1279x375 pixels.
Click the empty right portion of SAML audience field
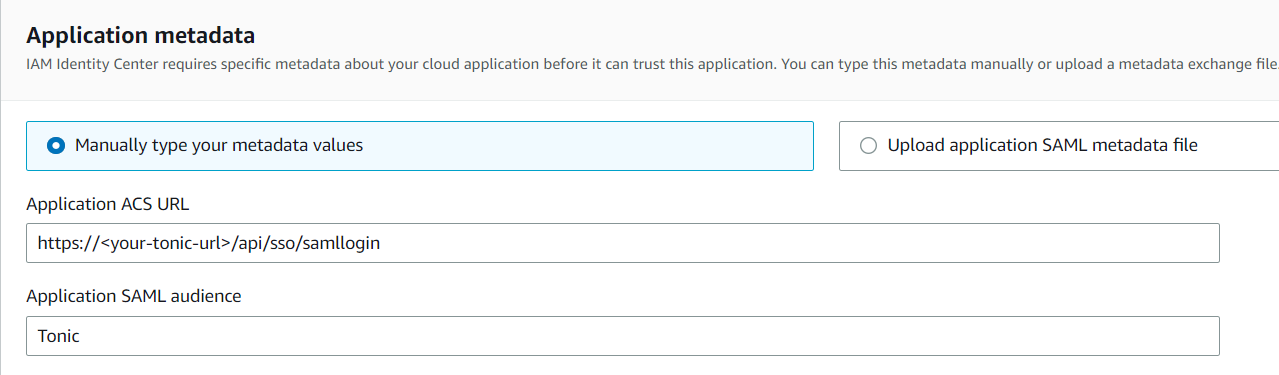pos(650,336)
